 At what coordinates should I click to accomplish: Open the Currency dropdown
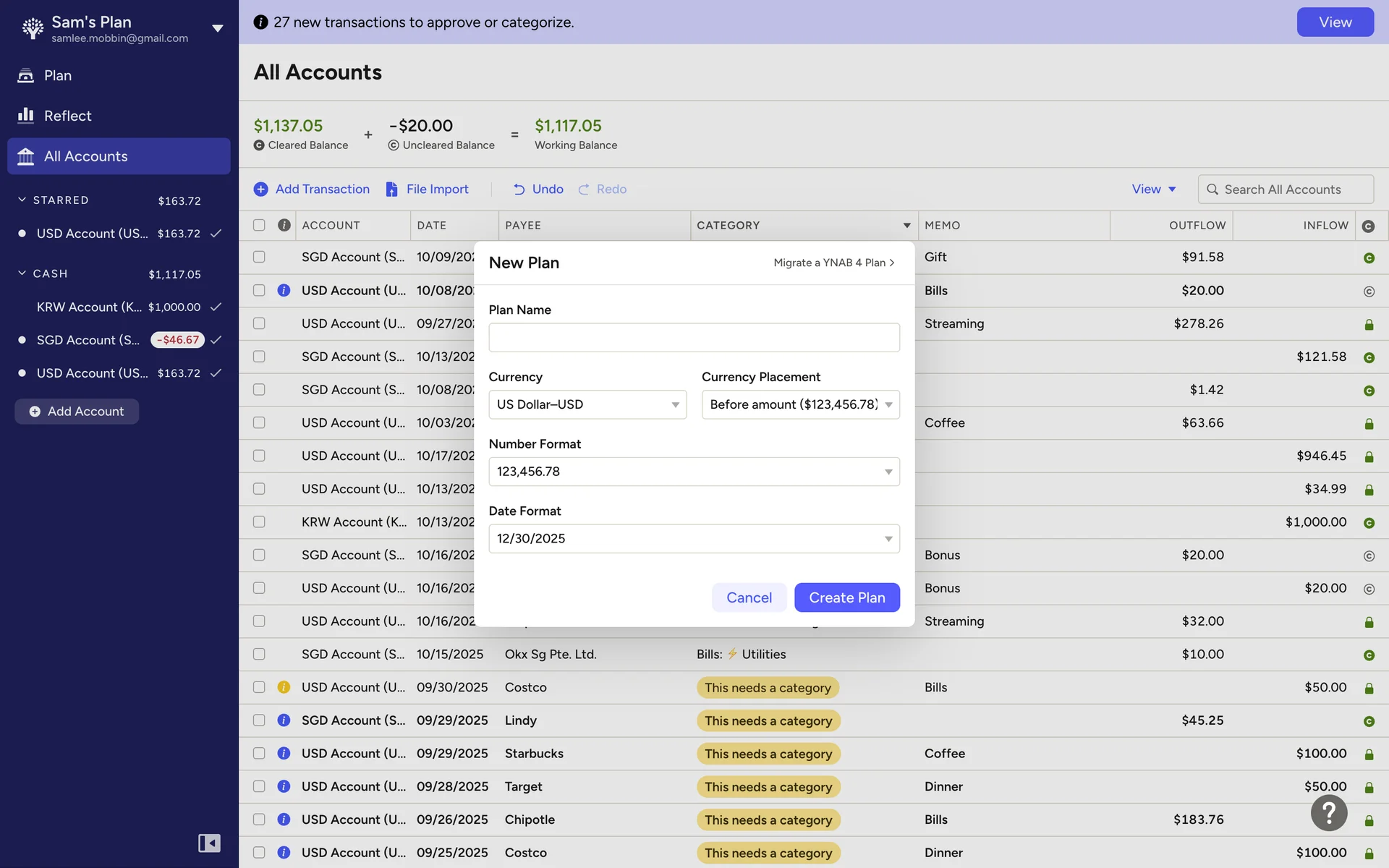(587, 404)
